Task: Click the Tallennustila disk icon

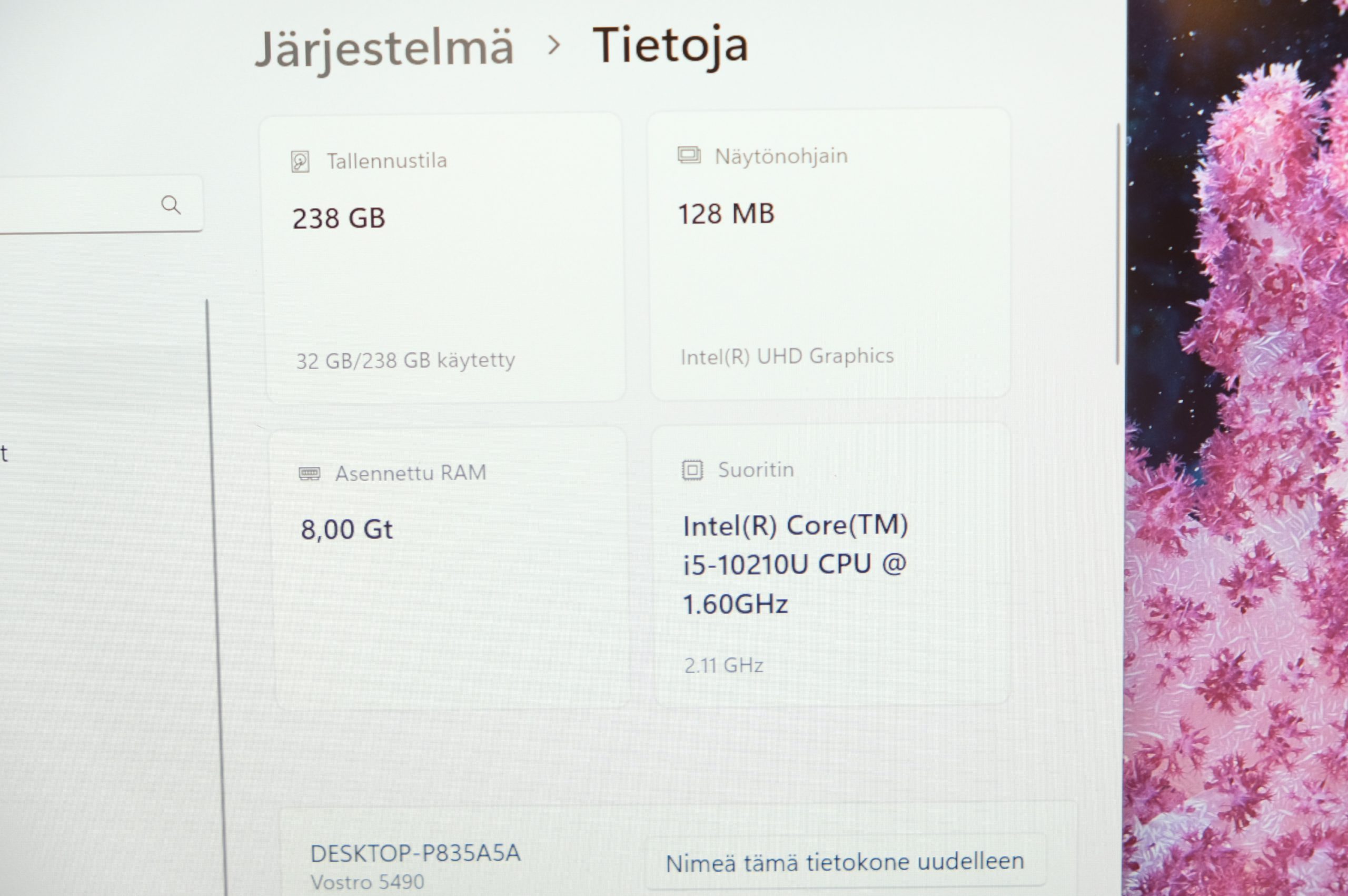Action: pyautogui.click(x=301, y=161)
